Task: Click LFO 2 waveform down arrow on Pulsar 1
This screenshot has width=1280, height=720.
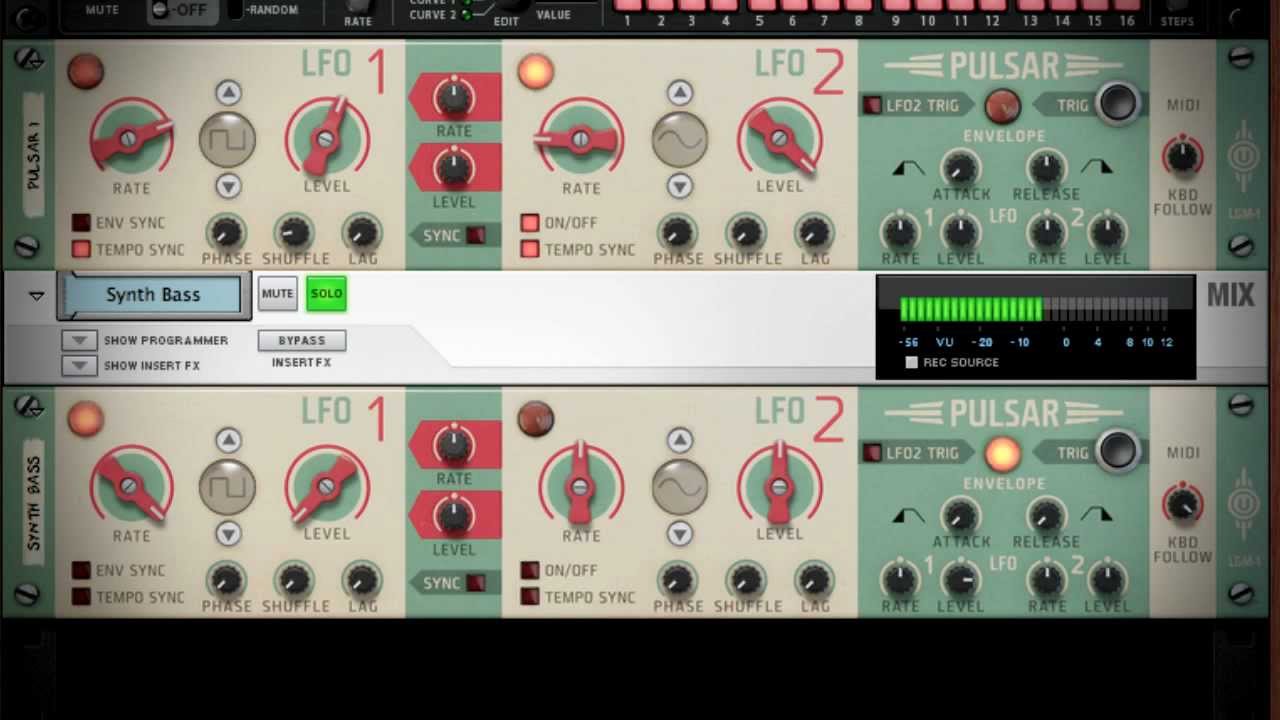Action: 680,186
